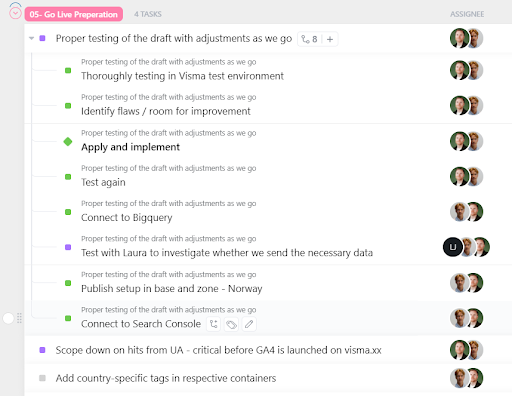Click grey status square of Add country-specific tags
Image resolution: width=512 pixels, height=396 pixels.
coord(42,378)
